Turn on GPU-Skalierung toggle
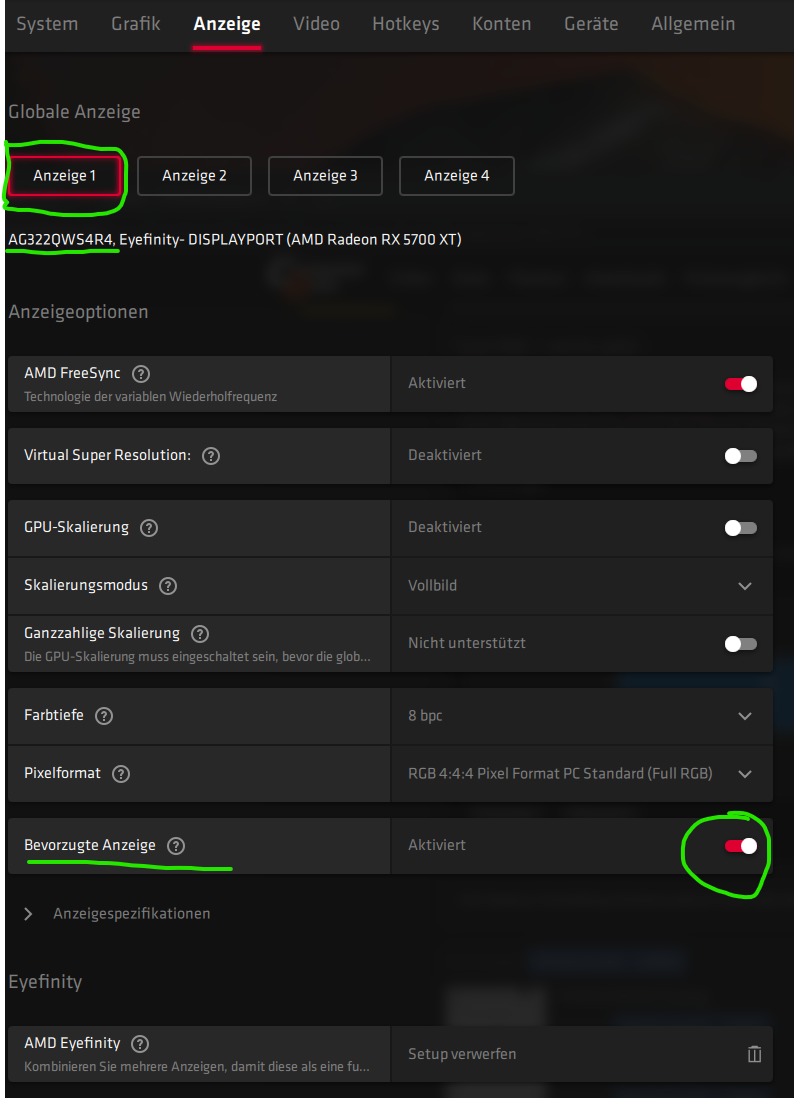Viewport: 794px width, 1098px height. 741,528
